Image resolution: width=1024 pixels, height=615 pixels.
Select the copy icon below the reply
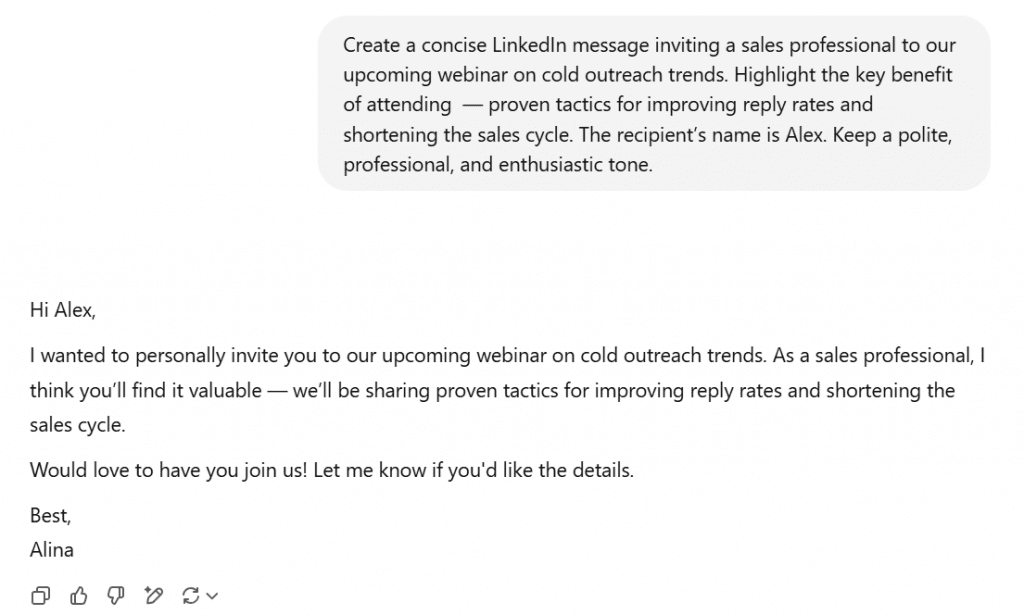[41, 595]
